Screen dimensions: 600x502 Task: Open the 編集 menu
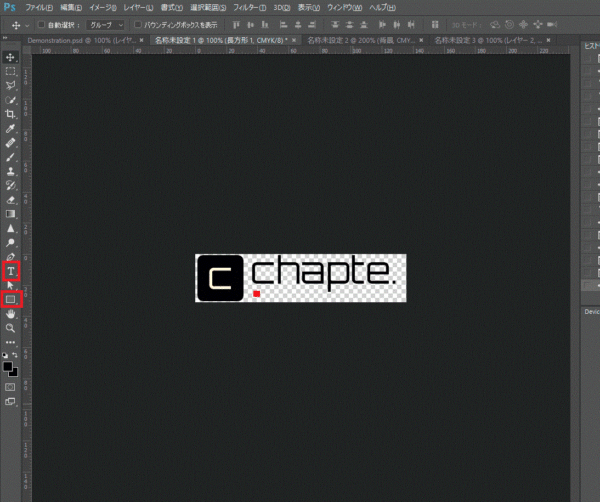point(71,8)
